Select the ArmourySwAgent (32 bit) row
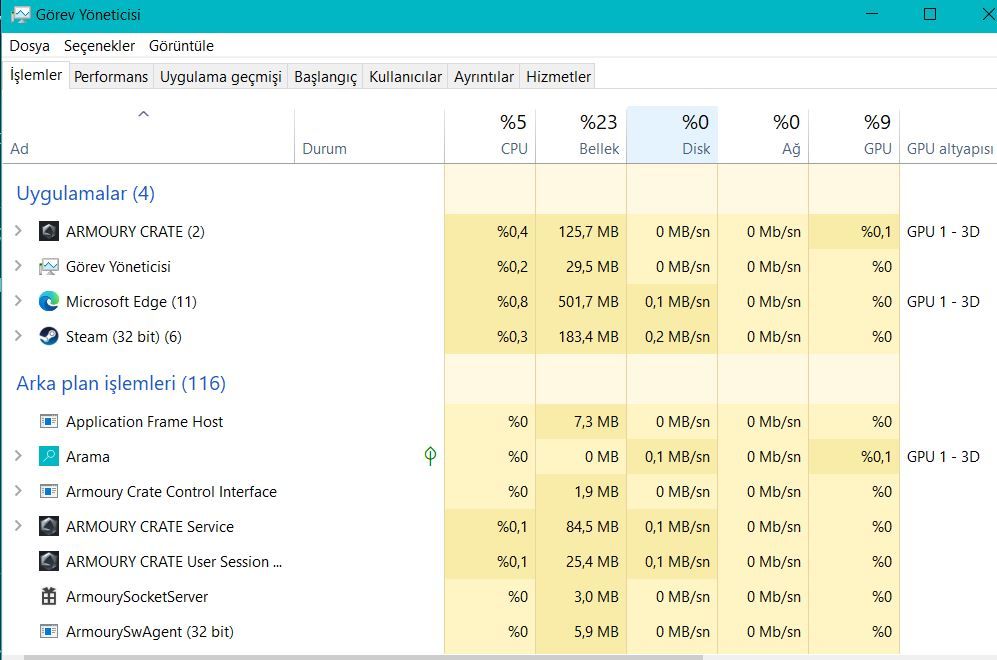 (150, 632)
